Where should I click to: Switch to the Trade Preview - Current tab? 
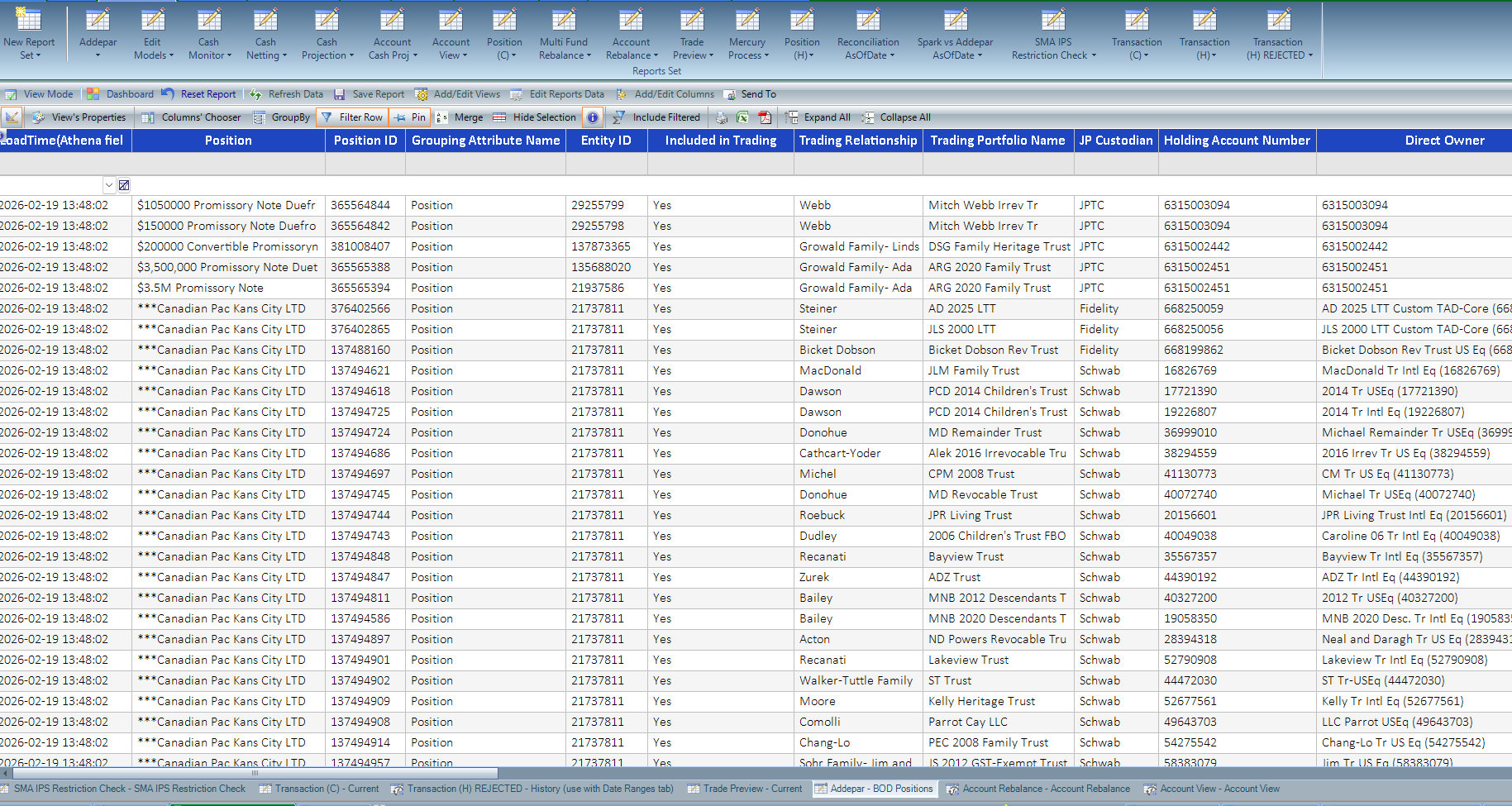744,789
